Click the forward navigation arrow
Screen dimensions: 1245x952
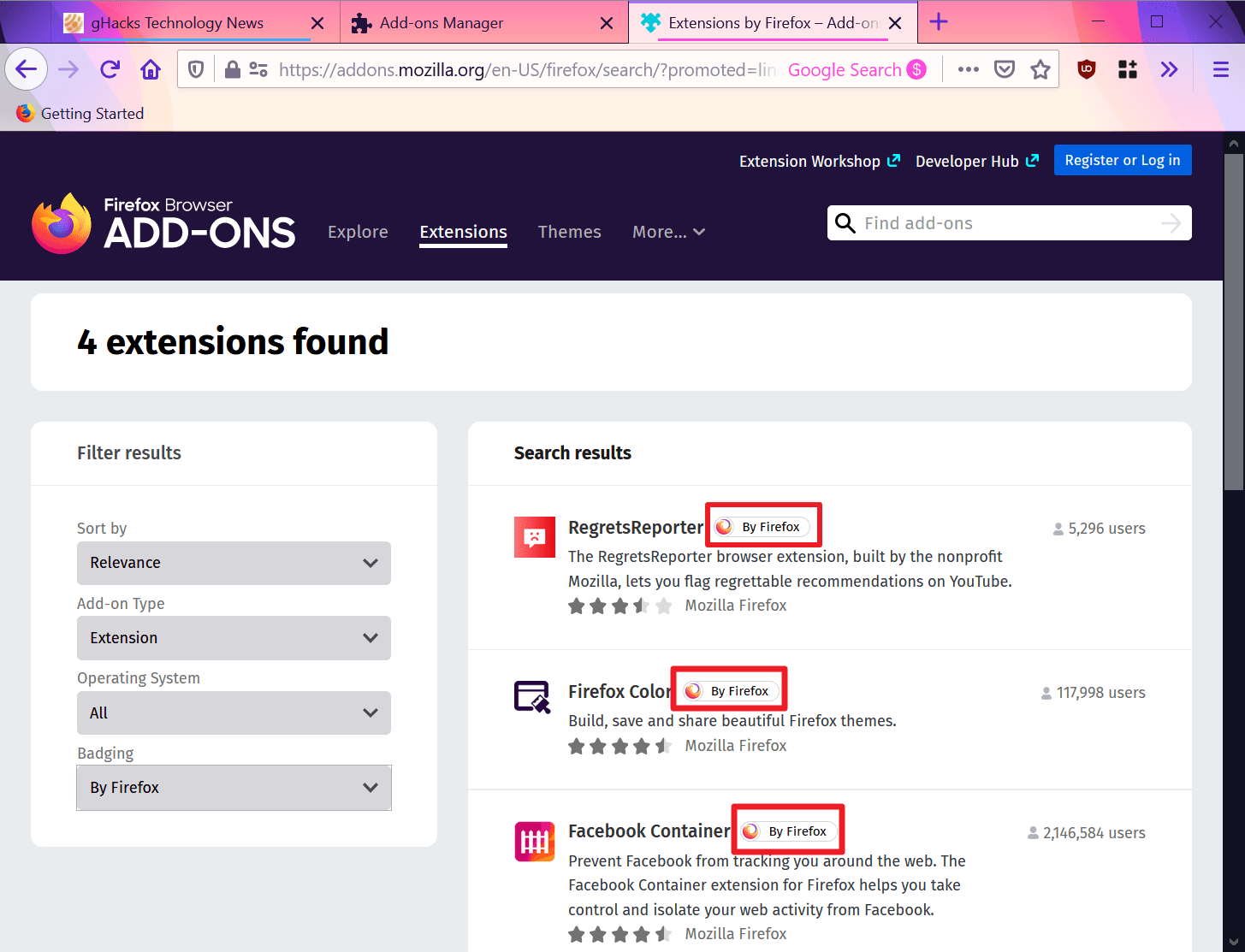coord(68,69)
